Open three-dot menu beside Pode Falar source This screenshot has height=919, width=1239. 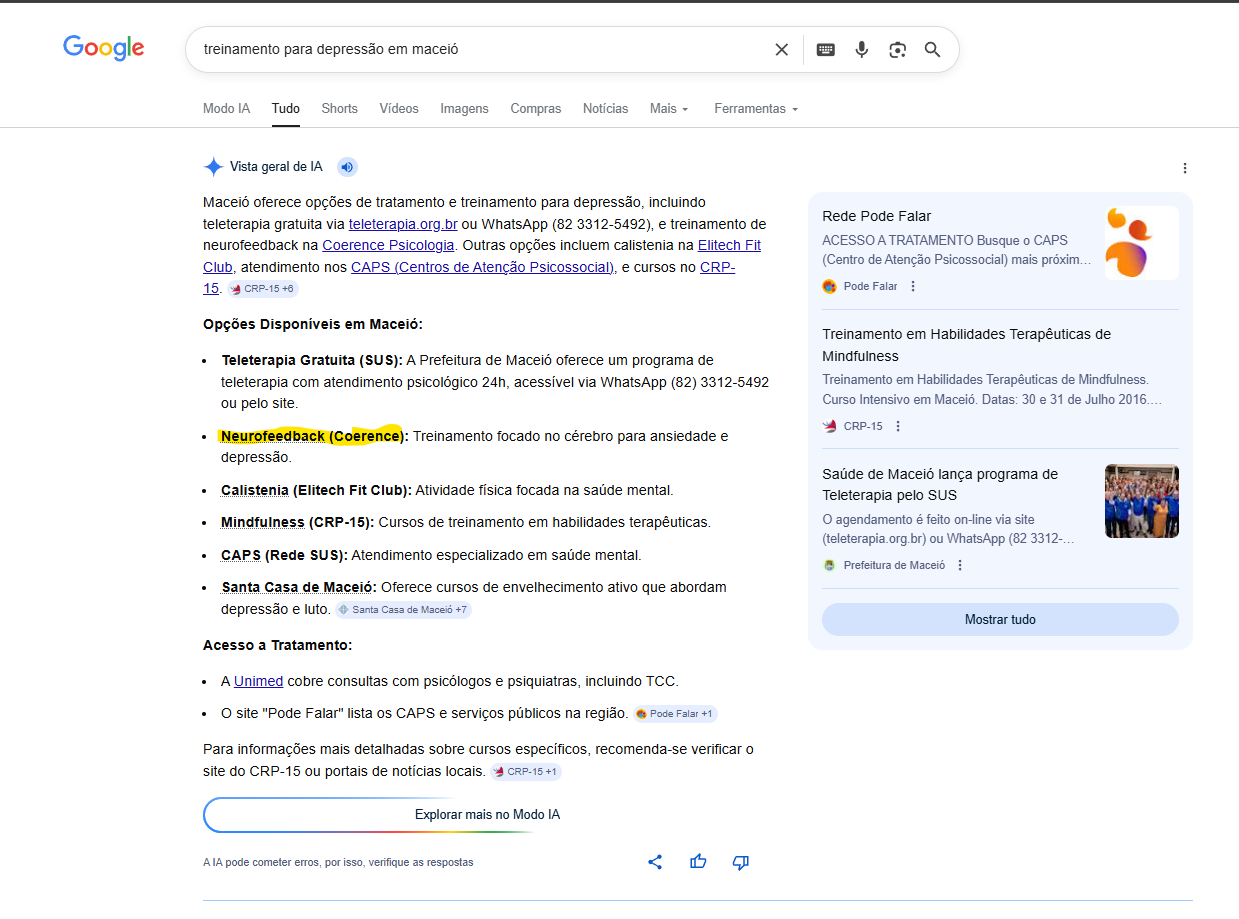913,286
